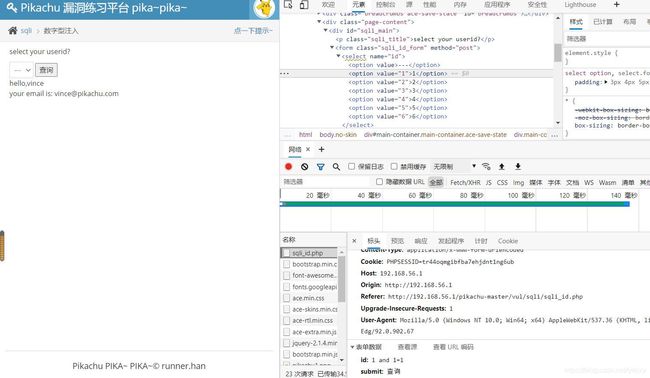Image resolution: width=650 pixels, height=378 pixels.
Task: Open the 无限制 throttling dropdown
Action: (x=454, y=167)
